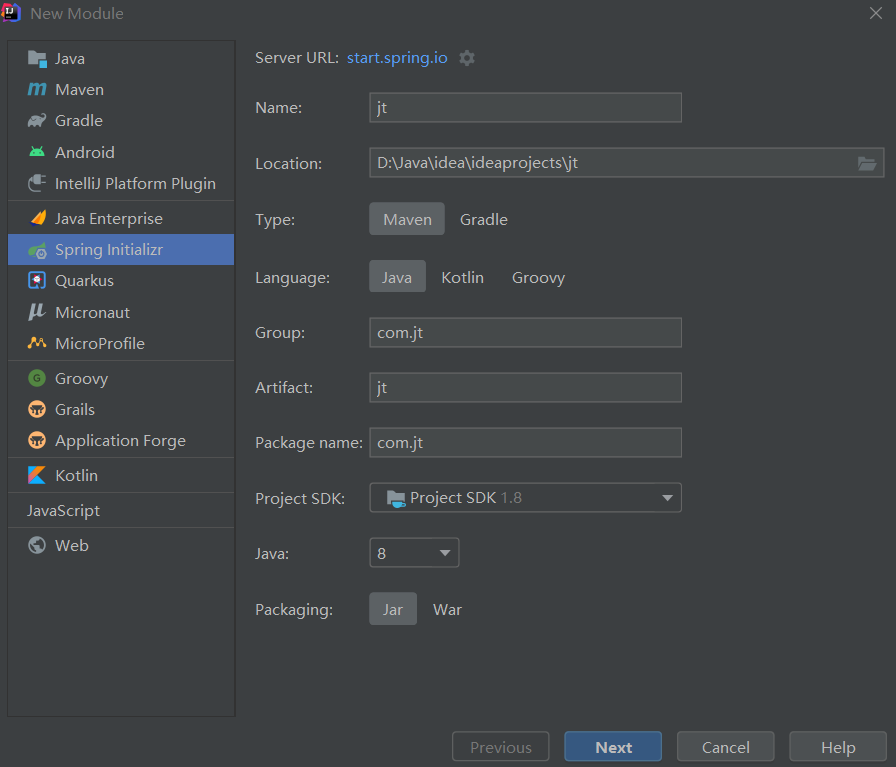Click the Micronaut mu icon
Screen dimensions: 896x767
coord(37,312)
